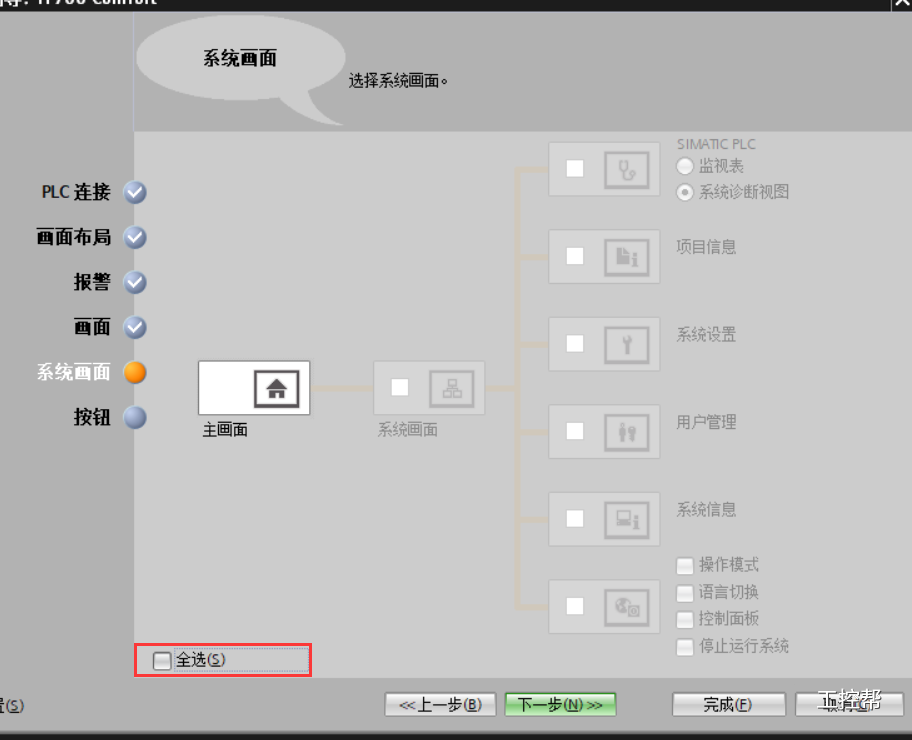Click the <<上一步(B) back button
Viewport: 912px width, 740px height.
pyautogui.click(x=440, y=705)
